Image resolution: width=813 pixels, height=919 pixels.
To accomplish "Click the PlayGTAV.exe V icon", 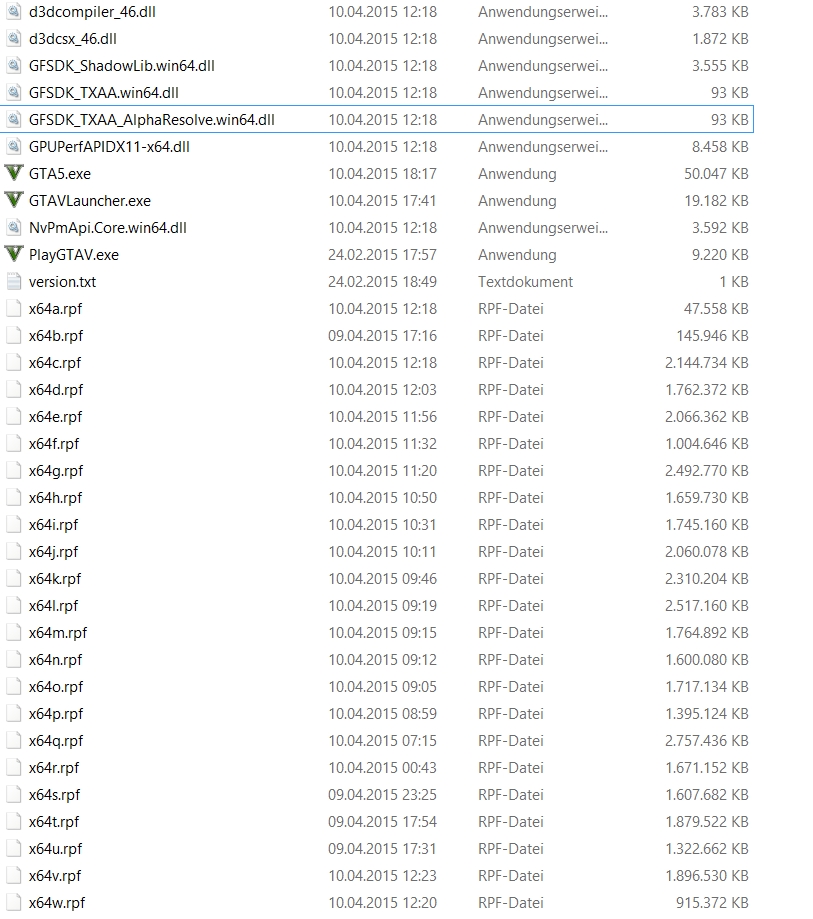I will point(13,254).
